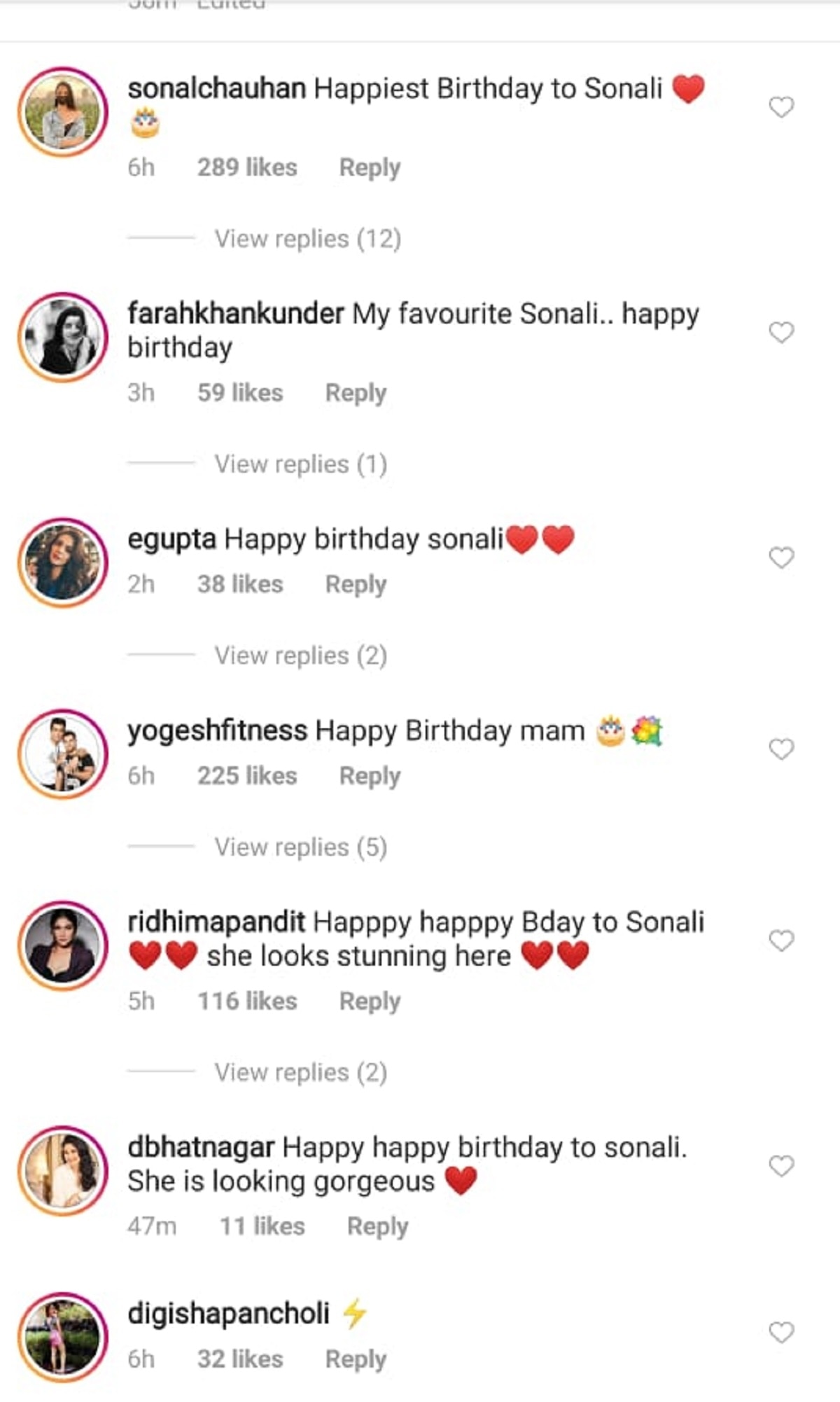The width and height of the screenshot is (840, 1402).
Task: Open farahkhankunder's profile avatar
Action: click(63, 337)
